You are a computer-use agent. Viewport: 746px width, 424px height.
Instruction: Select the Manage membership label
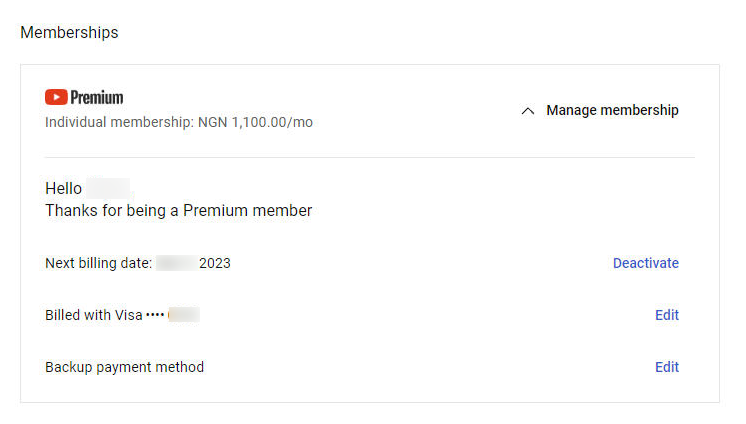612,110
